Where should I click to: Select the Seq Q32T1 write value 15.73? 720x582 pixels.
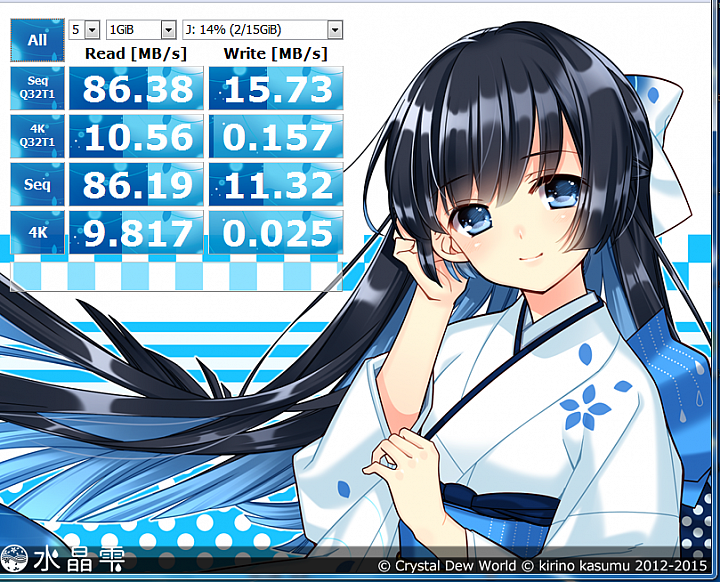(276, 88)
